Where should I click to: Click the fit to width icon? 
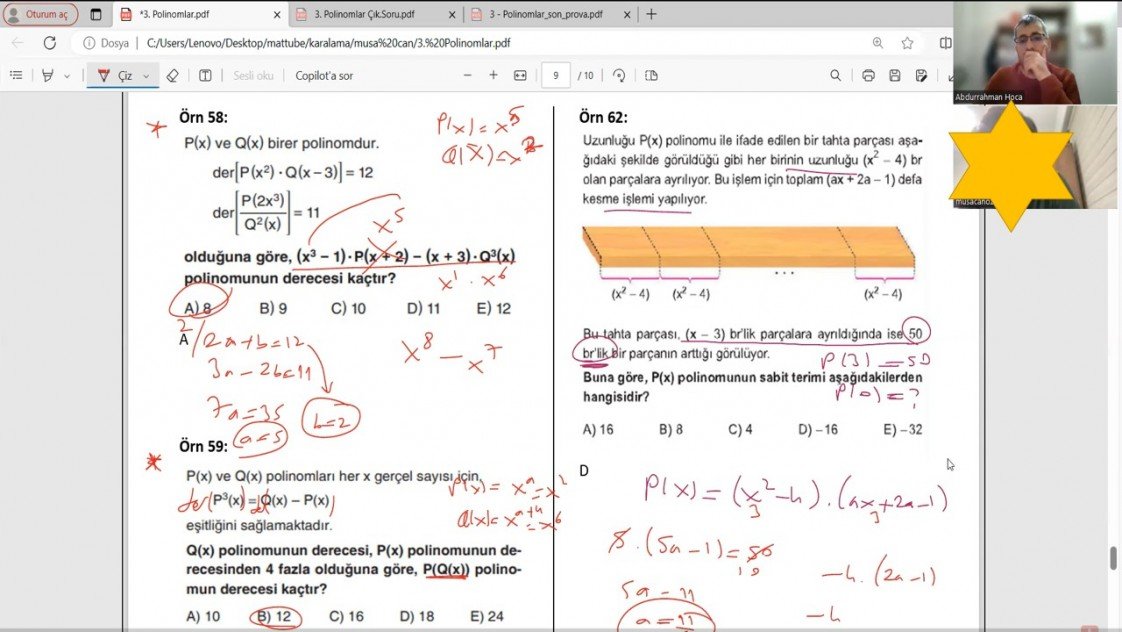pyautogui.click(x=520, y=75)
